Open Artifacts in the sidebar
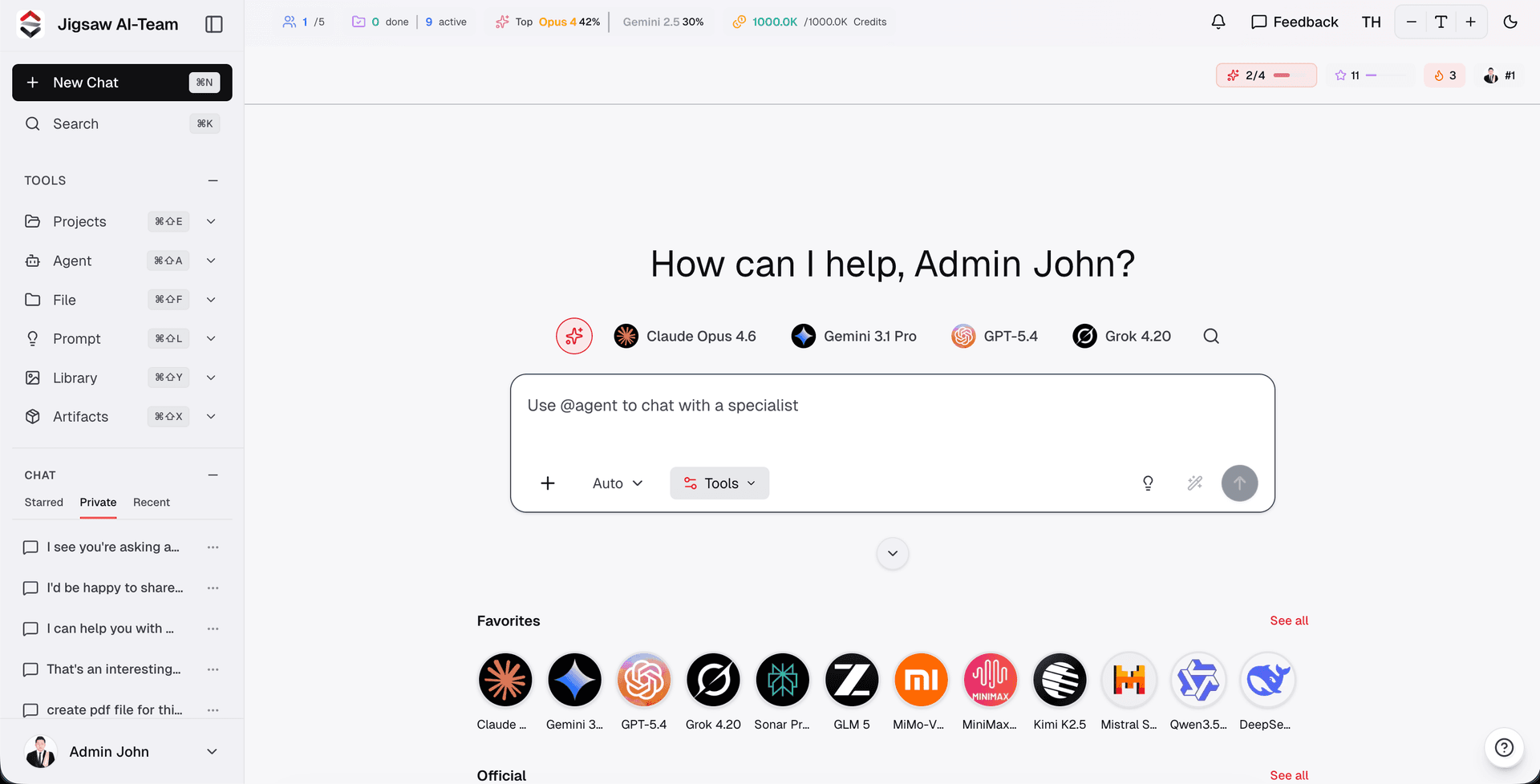Screen dimensions: 1540x784 coord(80,417)
